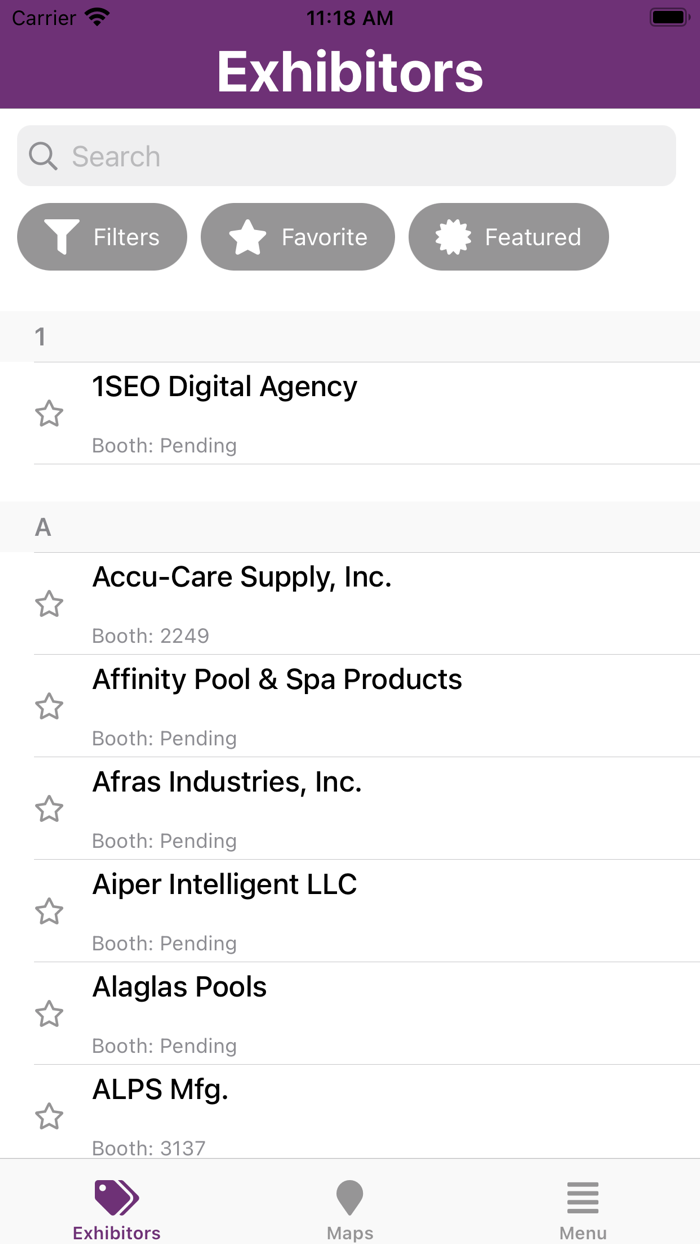Open the Menu tab

[x=583, y=1208]
